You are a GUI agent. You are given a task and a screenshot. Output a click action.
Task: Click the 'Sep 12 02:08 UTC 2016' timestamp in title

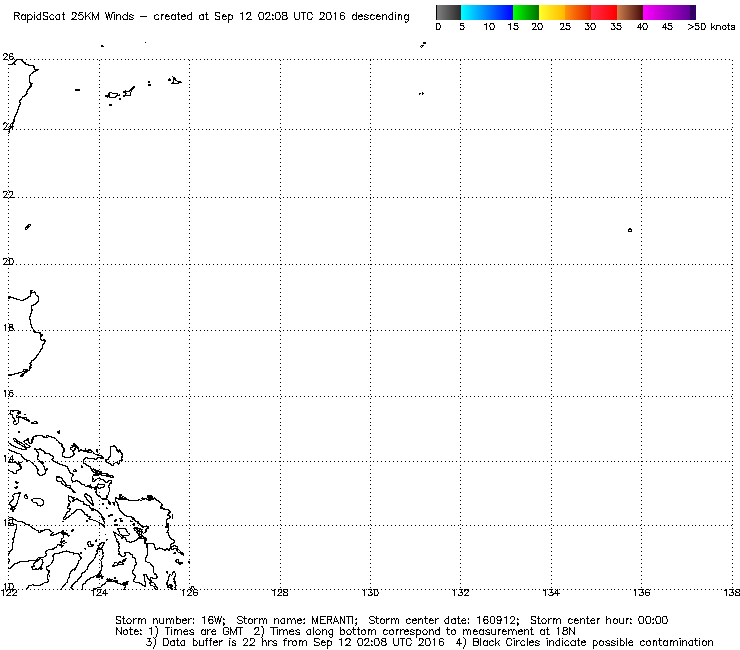pos(279,17)
